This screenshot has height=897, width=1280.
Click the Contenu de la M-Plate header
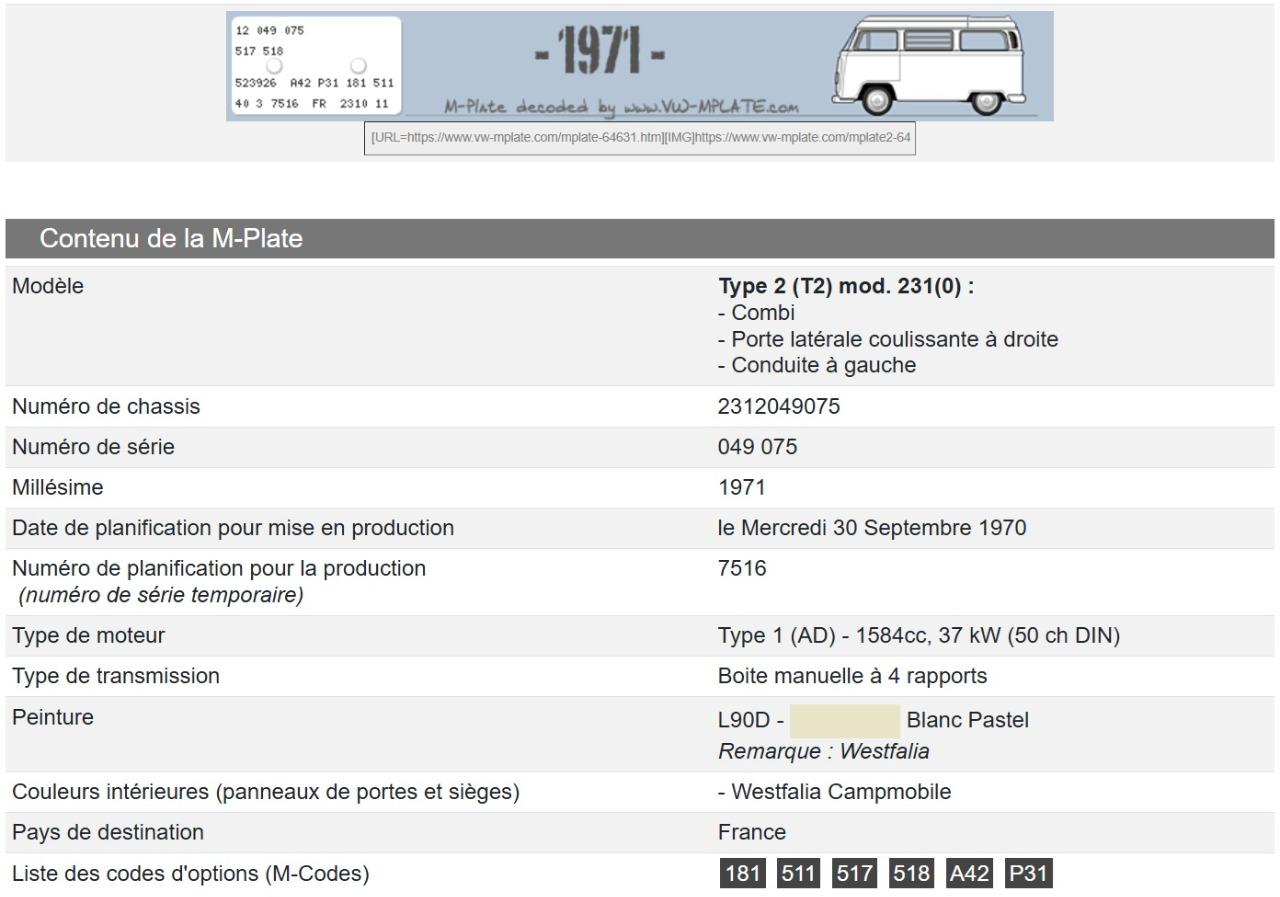tap(171, 239)
